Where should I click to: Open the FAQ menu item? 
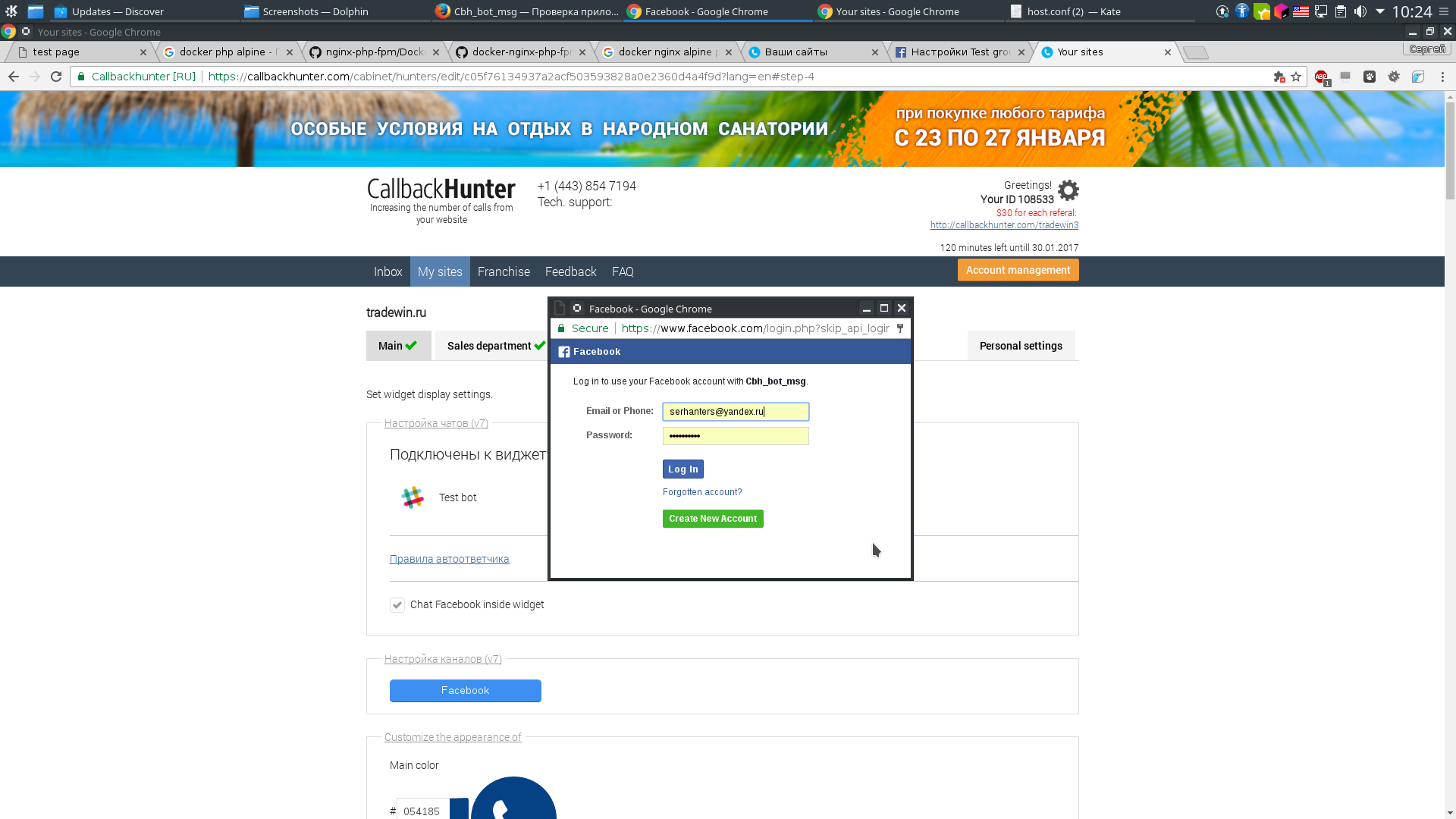pos(623,271)
